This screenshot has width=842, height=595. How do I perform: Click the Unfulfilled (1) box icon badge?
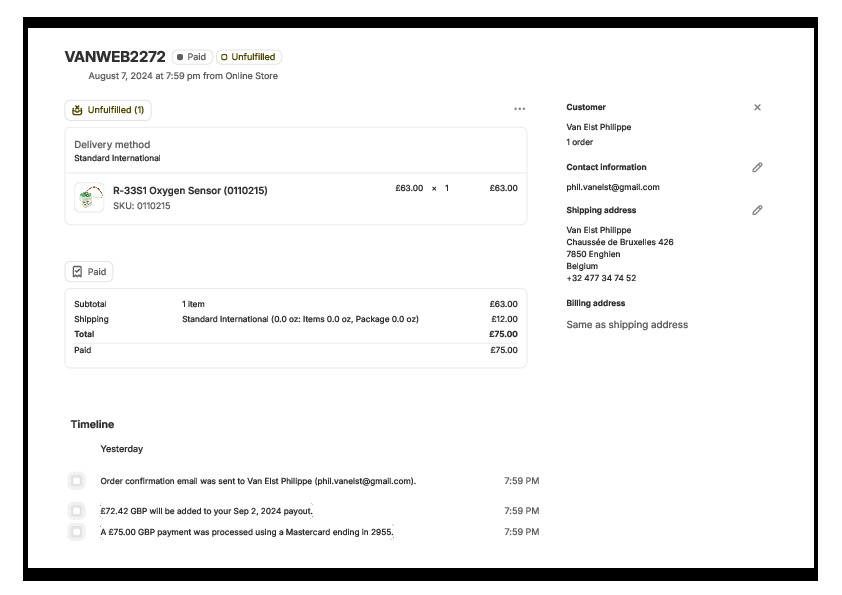(108, 110)
